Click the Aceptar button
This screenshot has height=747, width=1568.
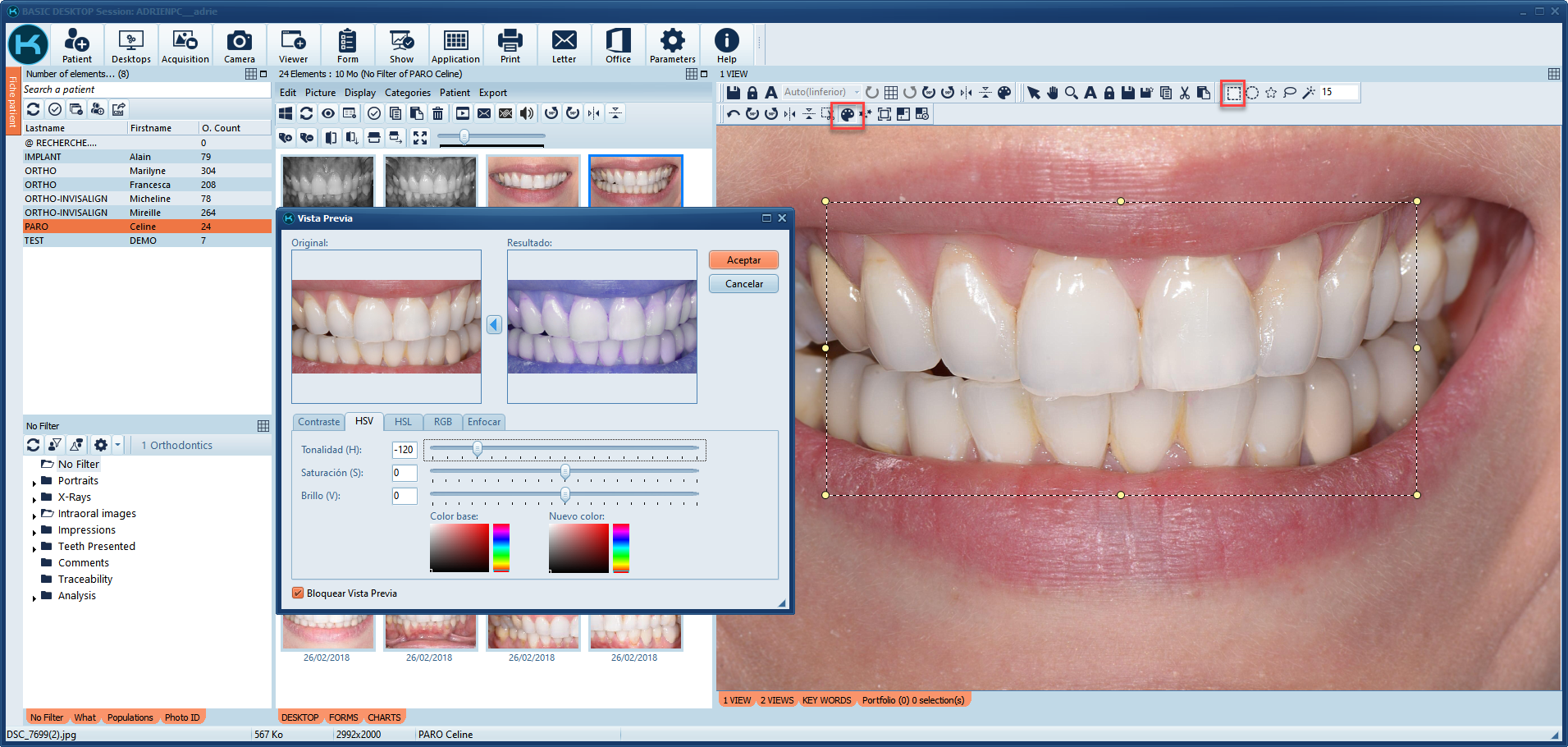click(743, 259)
